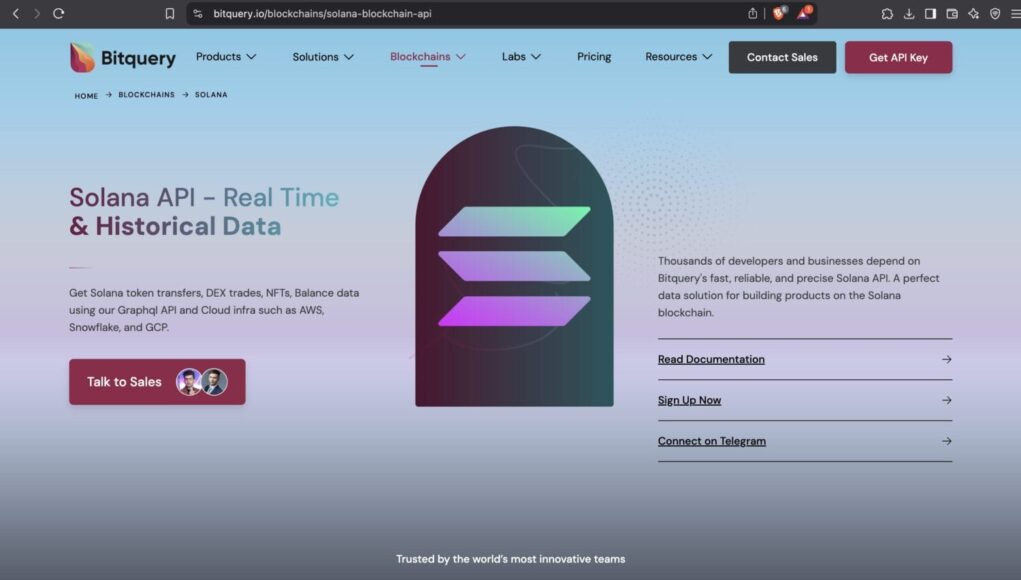The image size is (1021, 580).
Task: Open the browser extensions puzzle icon
Action: pos(887,14)
